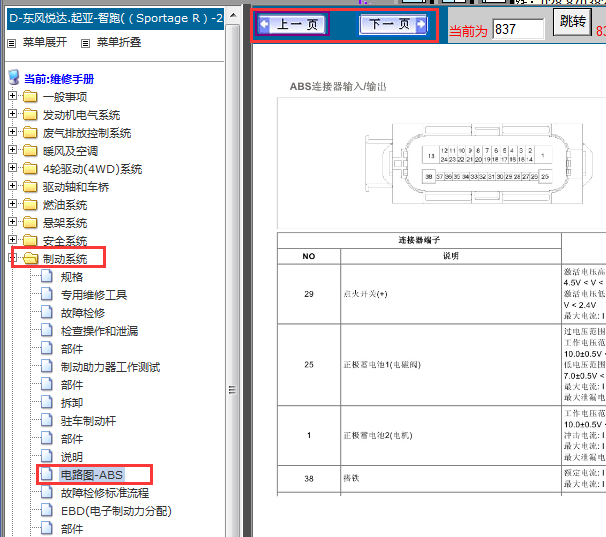Click the computer icon beside 当前:维修手册

(14, 77)
